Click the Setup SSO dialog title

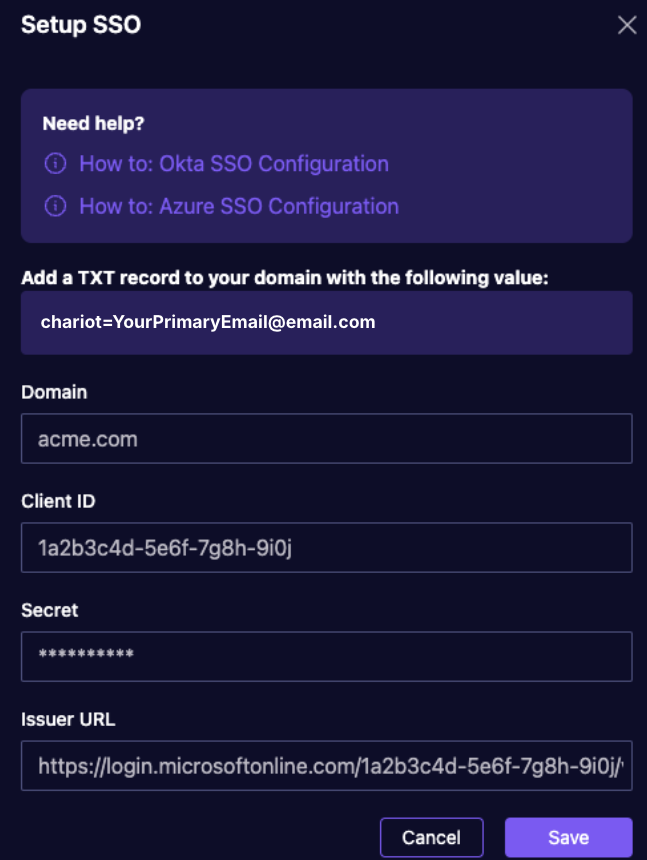81,25
